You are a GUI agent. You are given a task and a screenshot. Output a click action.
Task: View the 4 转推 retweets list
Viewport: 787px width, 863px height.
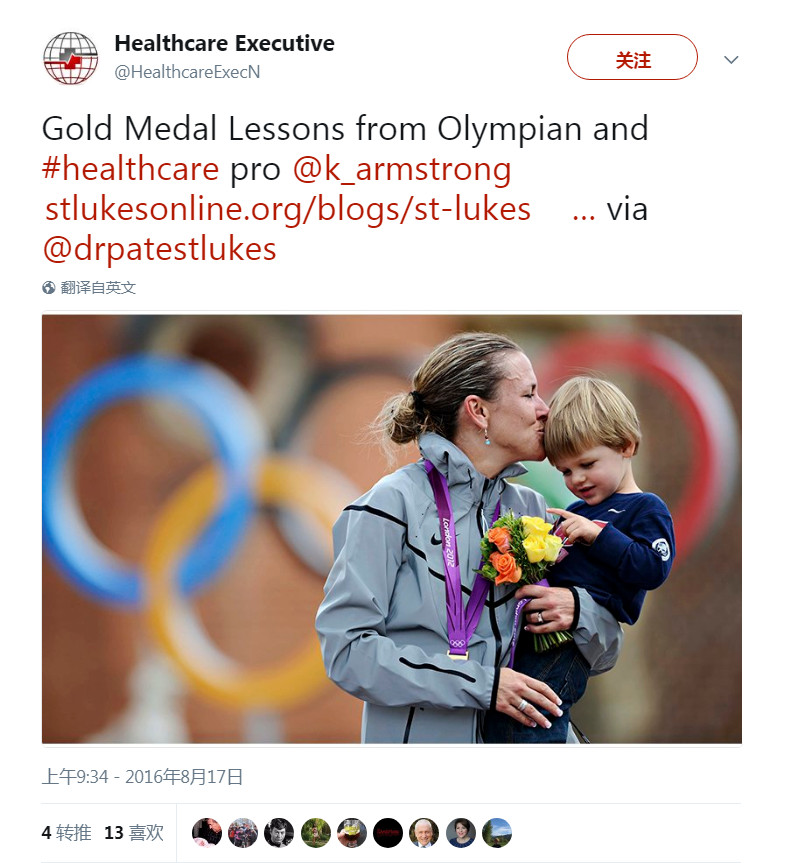click(x=66, y=832)
